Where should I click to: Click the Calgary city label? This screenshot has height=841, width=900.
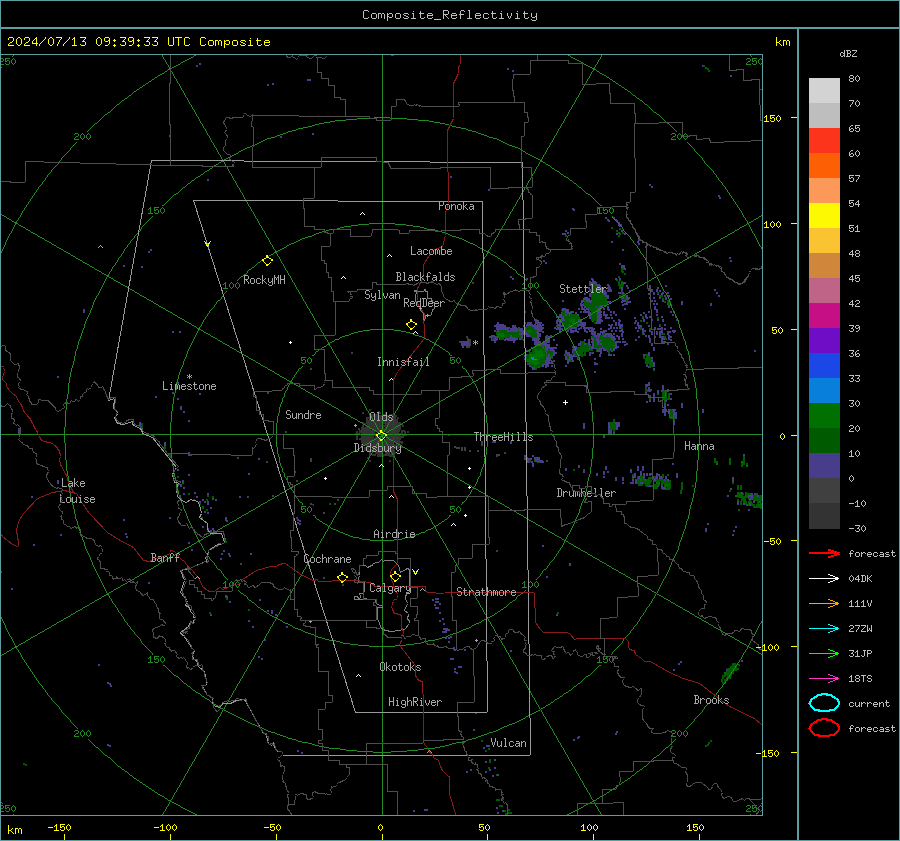coord(390,588)
